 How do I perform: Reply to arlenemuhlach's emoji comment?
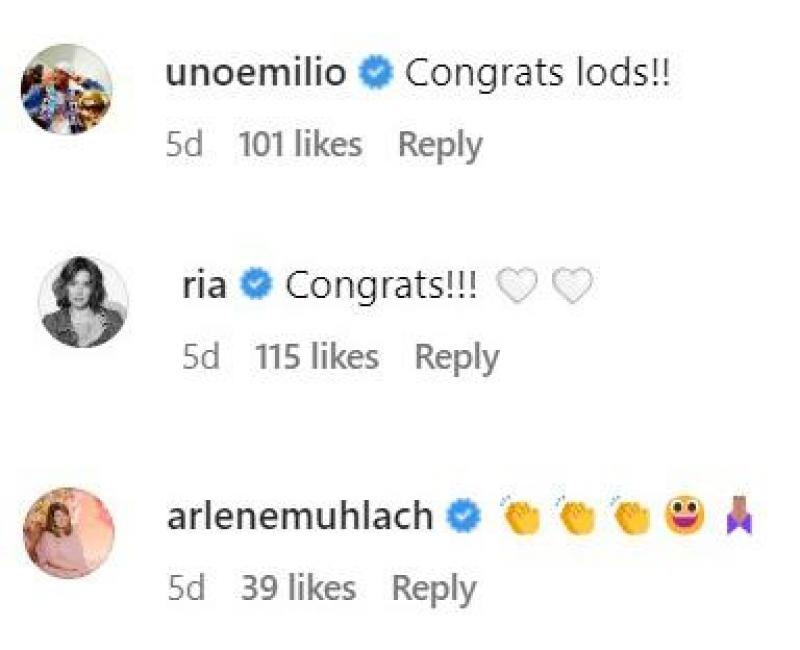[433, 588]
